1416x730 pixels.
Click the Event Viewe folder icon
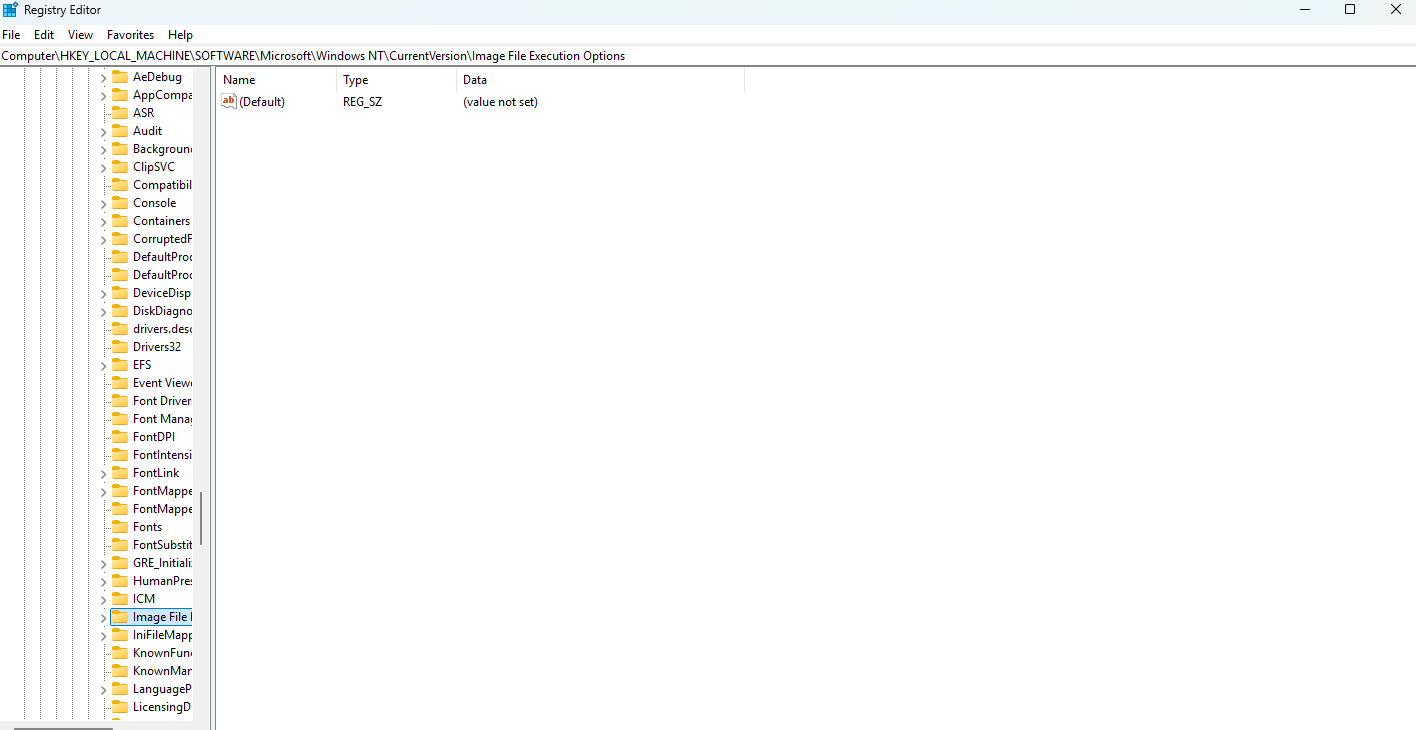[120, 383]
